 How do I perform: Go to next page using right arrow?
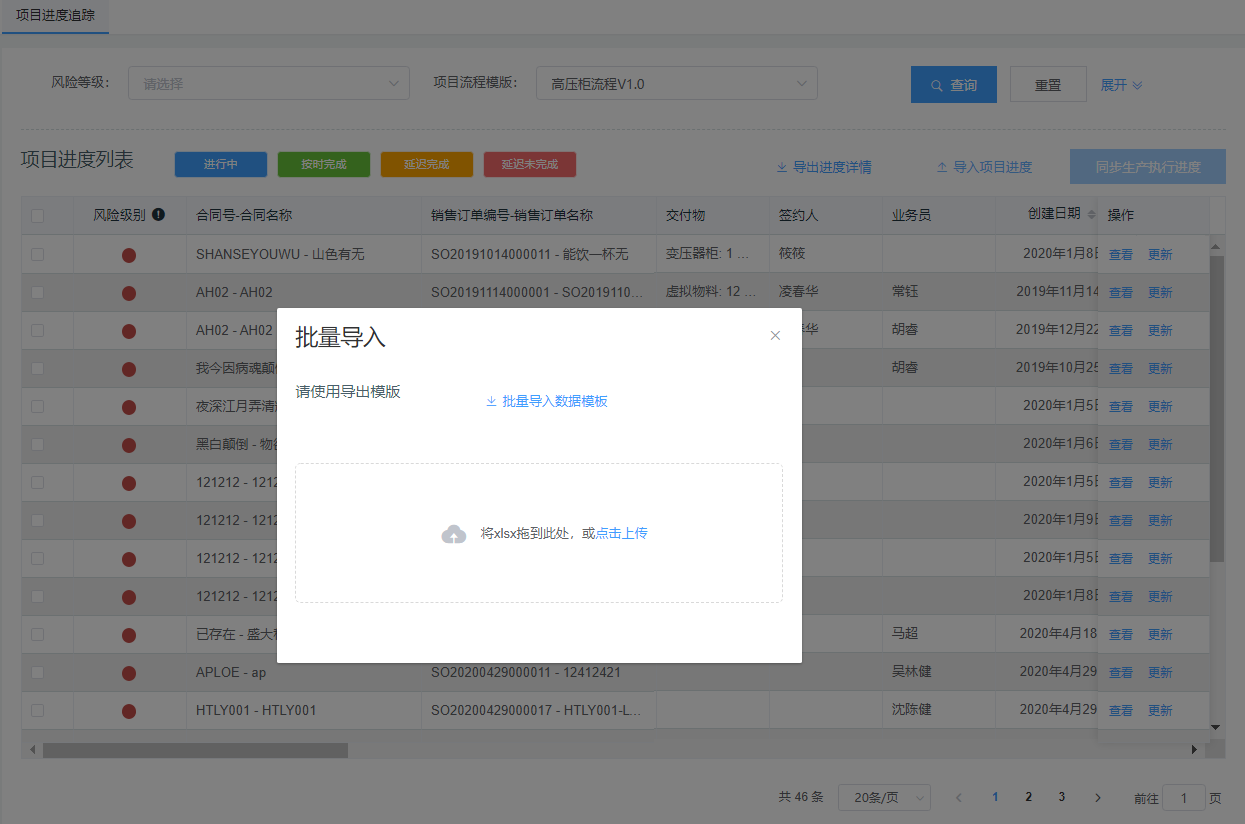tap(1098, 797)
